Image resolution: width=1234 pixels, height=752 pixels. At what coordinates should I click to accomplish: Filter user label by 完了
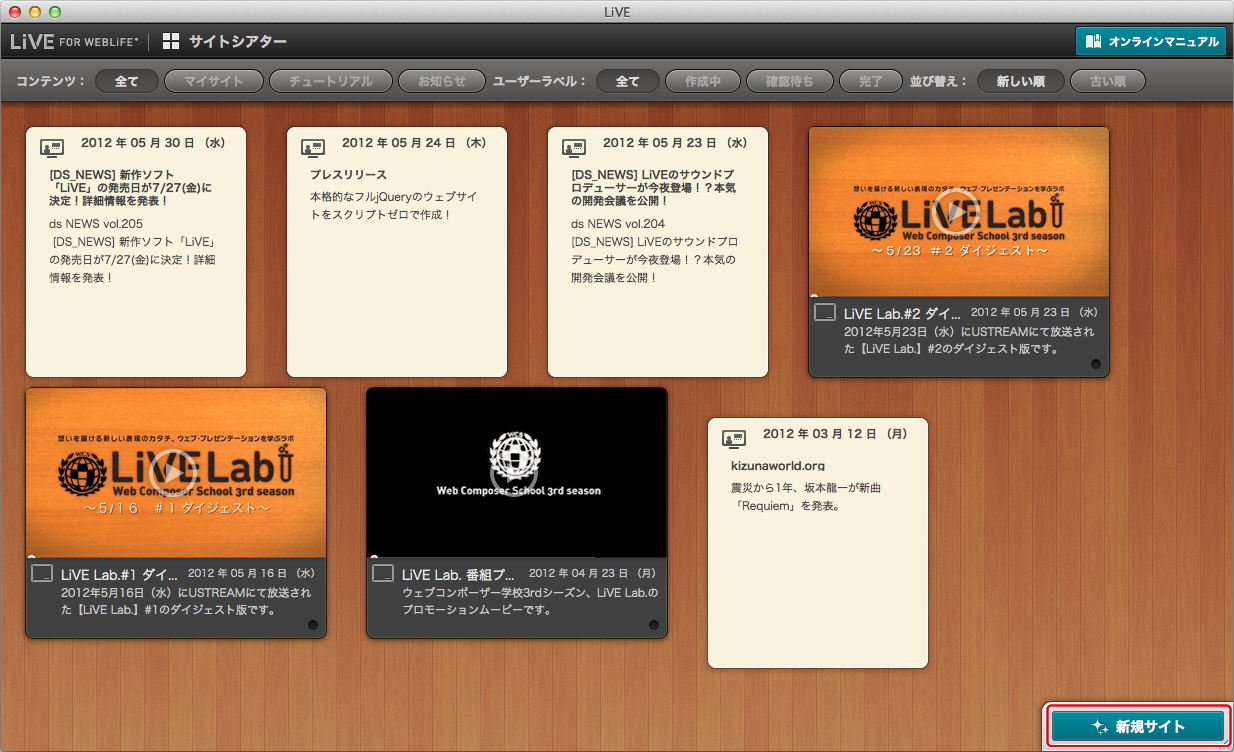[x=871, y=81]
